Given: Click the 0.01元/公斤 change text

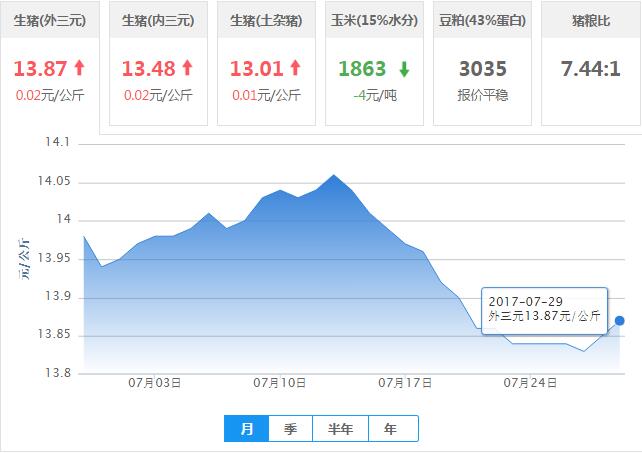Looking at the screenshot, I should [x=266, y=95].
